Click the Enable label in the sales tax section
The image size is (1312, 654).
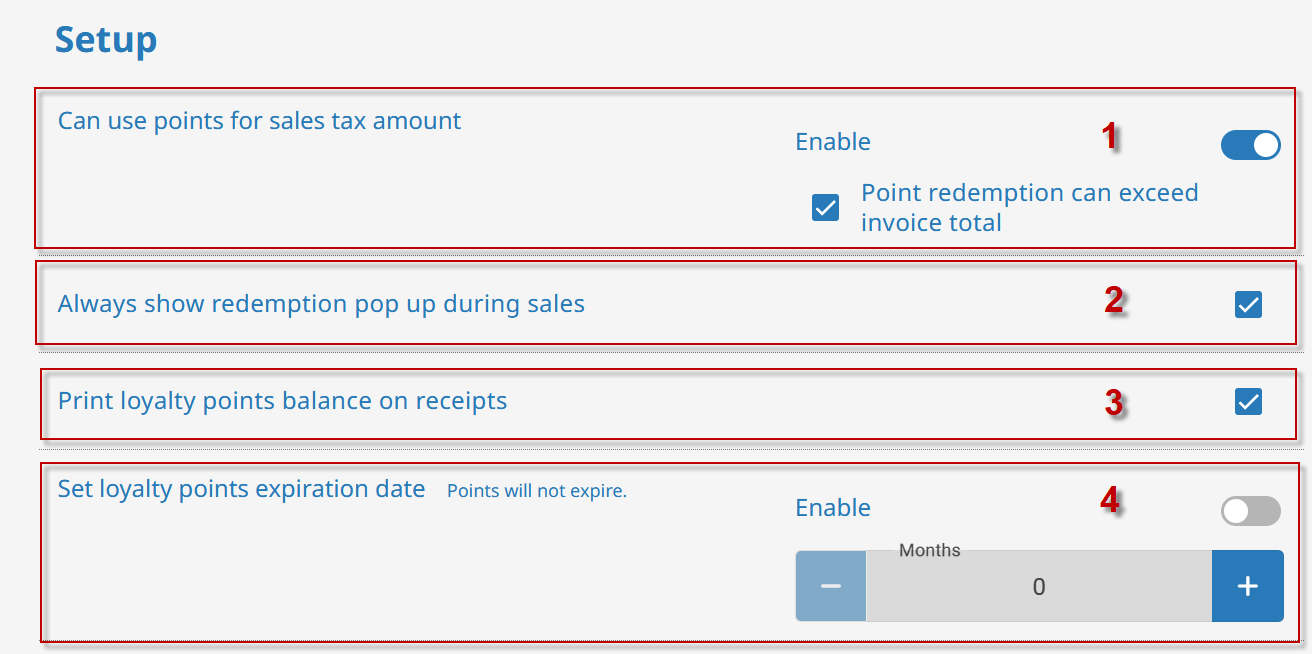pos(832,142)
